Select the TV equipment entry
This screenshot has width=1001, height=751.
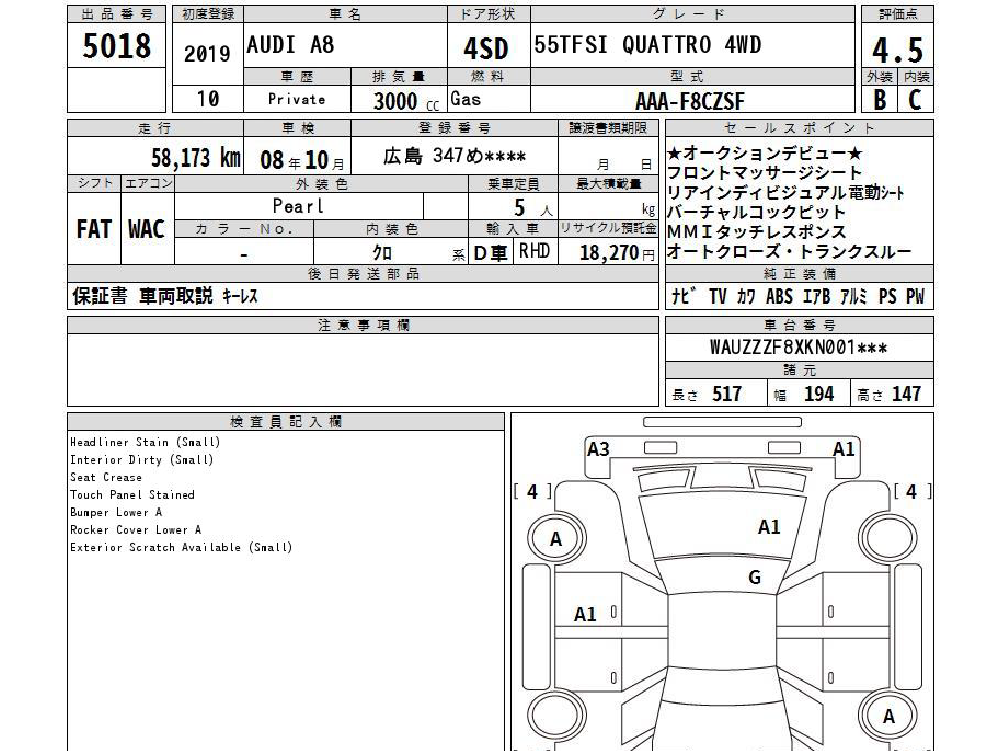coord(718,296)
